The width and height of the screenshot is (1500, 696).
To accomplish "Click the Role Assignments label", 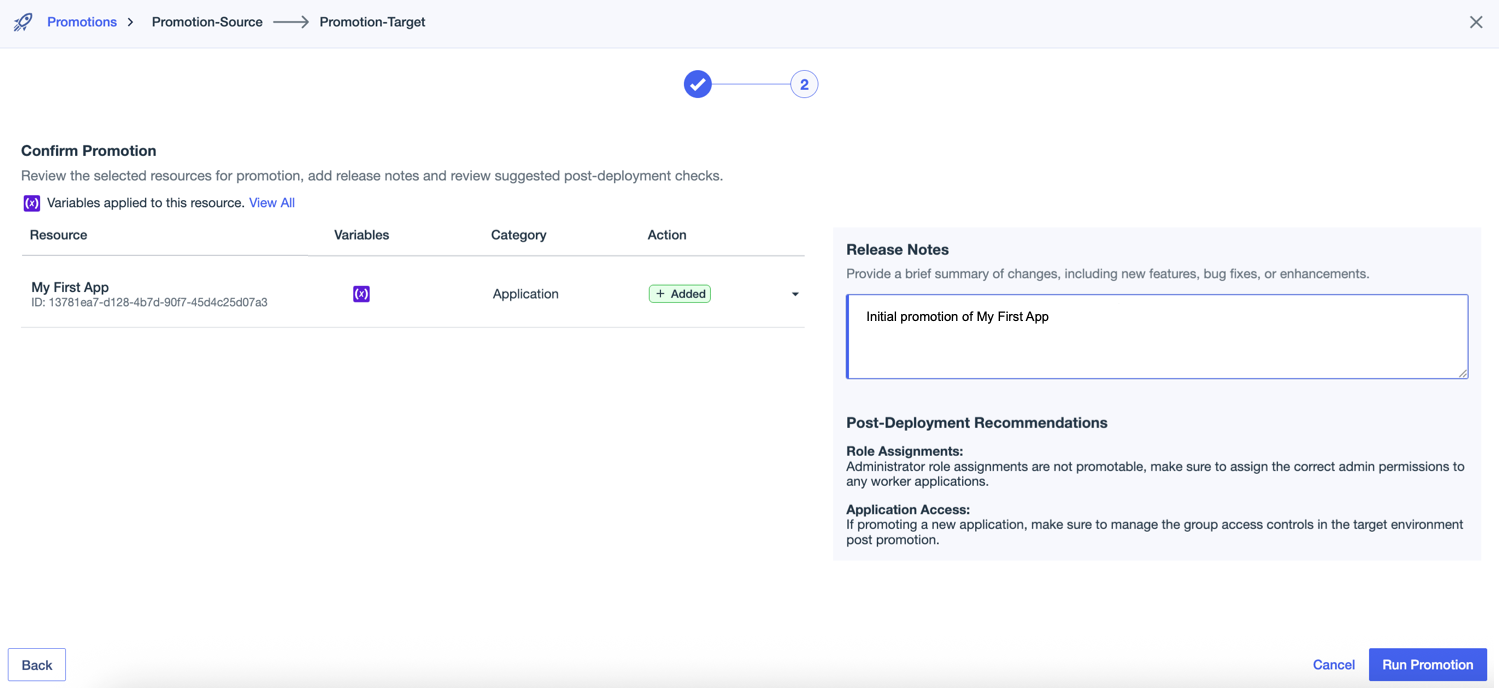I will (x=904, y=451).
